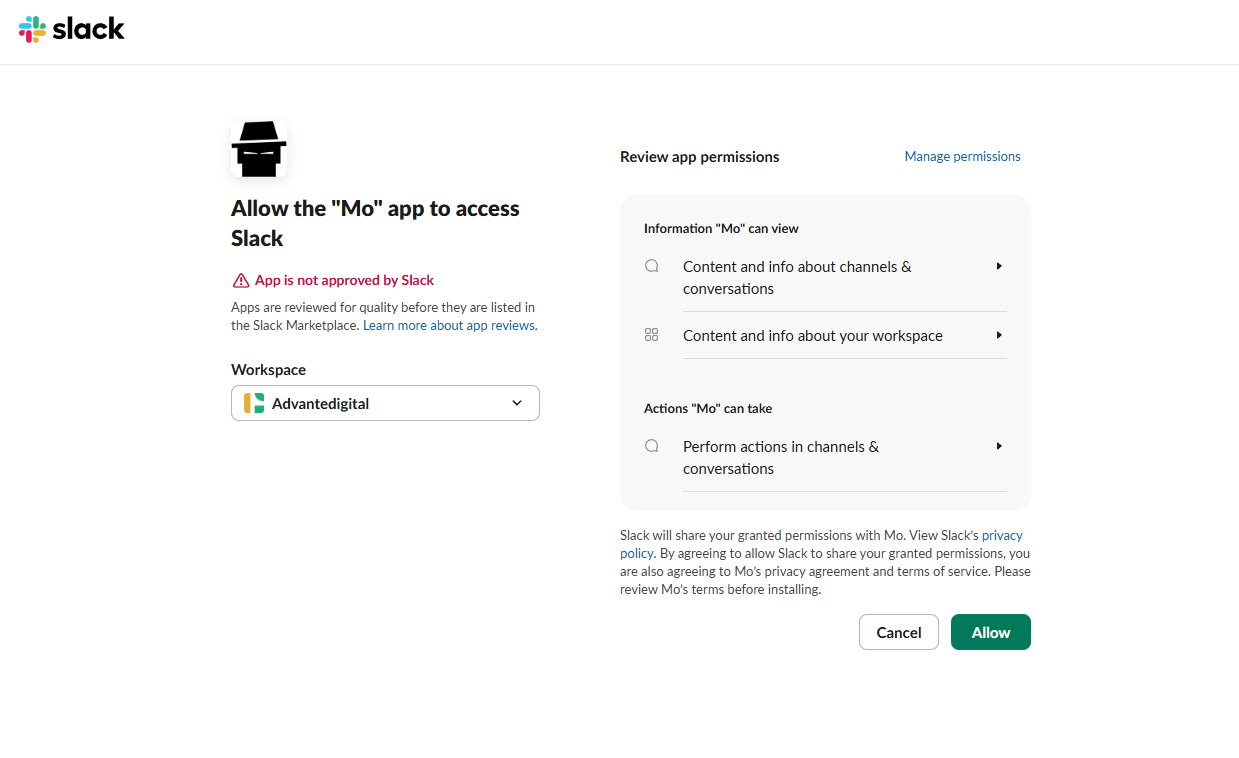
Task: Click the "App is not approved by Slack" warning text
Action: click(x=344, y=280)
